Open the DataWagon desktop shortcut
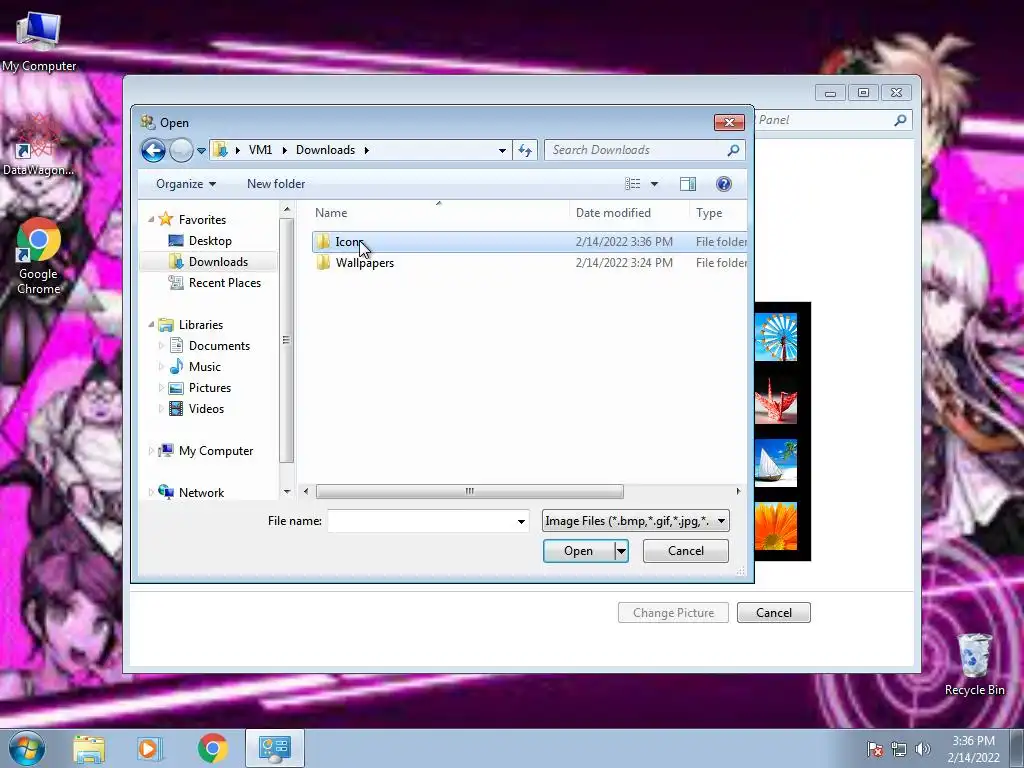Image resolution: width=1024 pixels, height=768 pixels. 39,145
